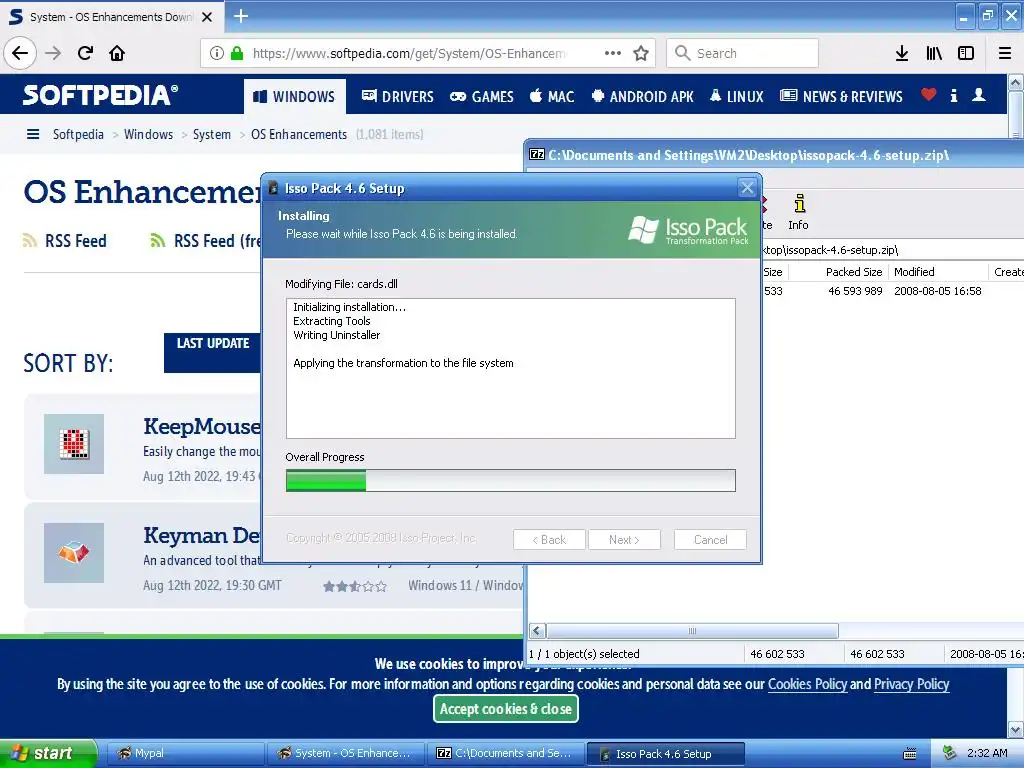Open the Keyman app thumbnail

tap(74, 552)
